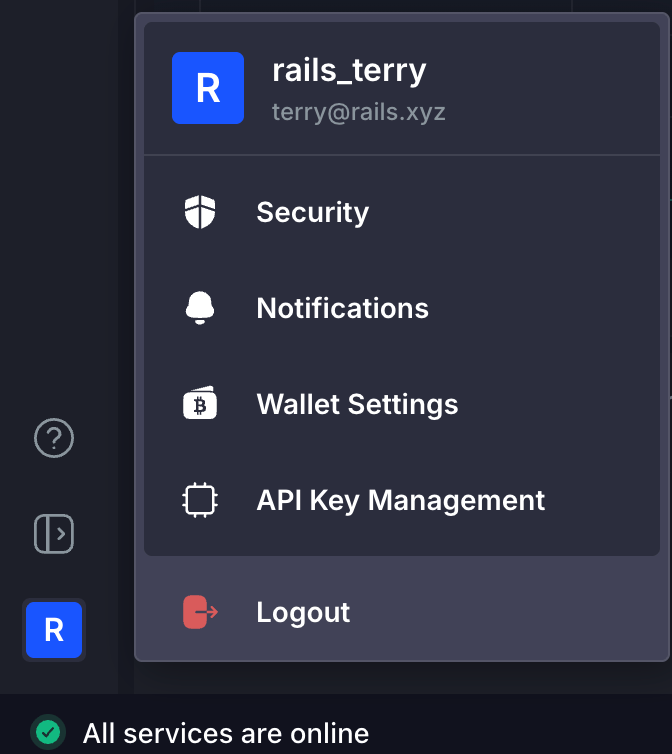Screen dimensions: 672x754
Task: Expand the sidebar with the panel icon
Action: point(54,534)
